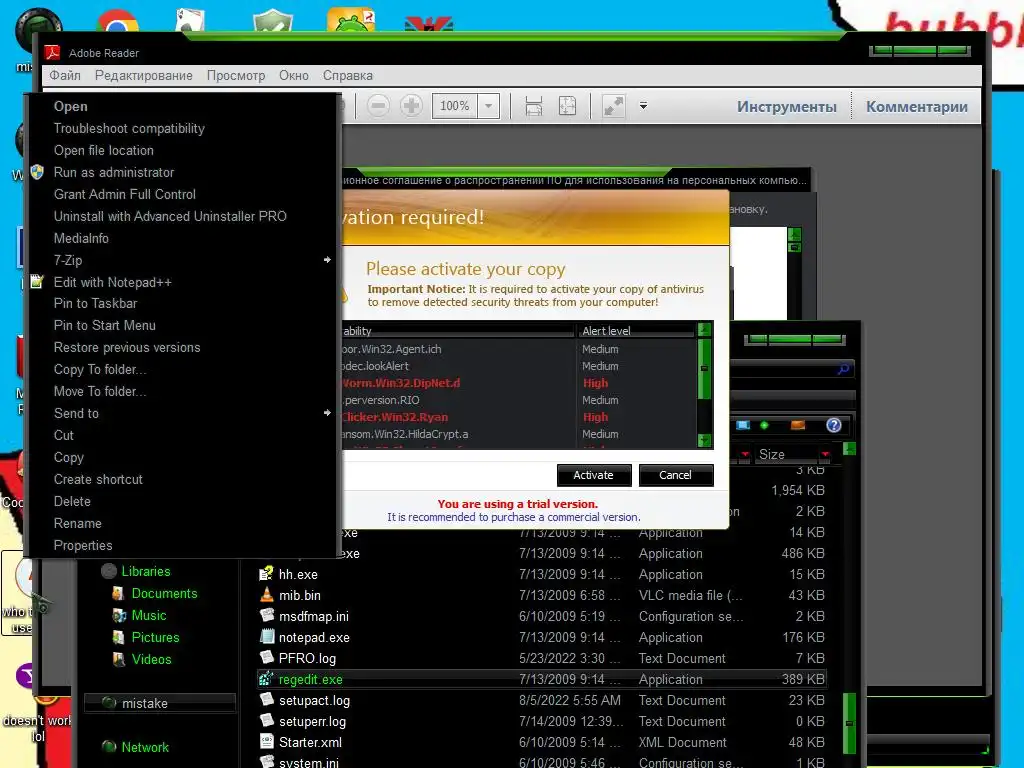Click the fit width scrolling icon in Adobe Reader

[534, 106]
